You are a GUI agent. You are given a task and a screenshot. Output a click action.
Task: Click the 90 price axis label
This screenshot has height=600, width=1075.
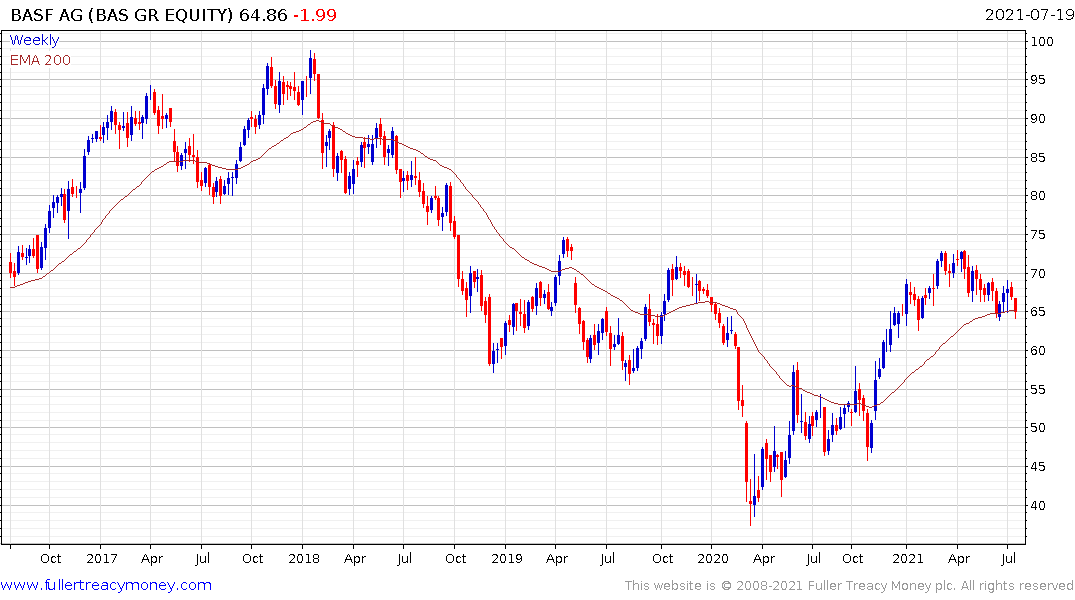[1038, 119]
